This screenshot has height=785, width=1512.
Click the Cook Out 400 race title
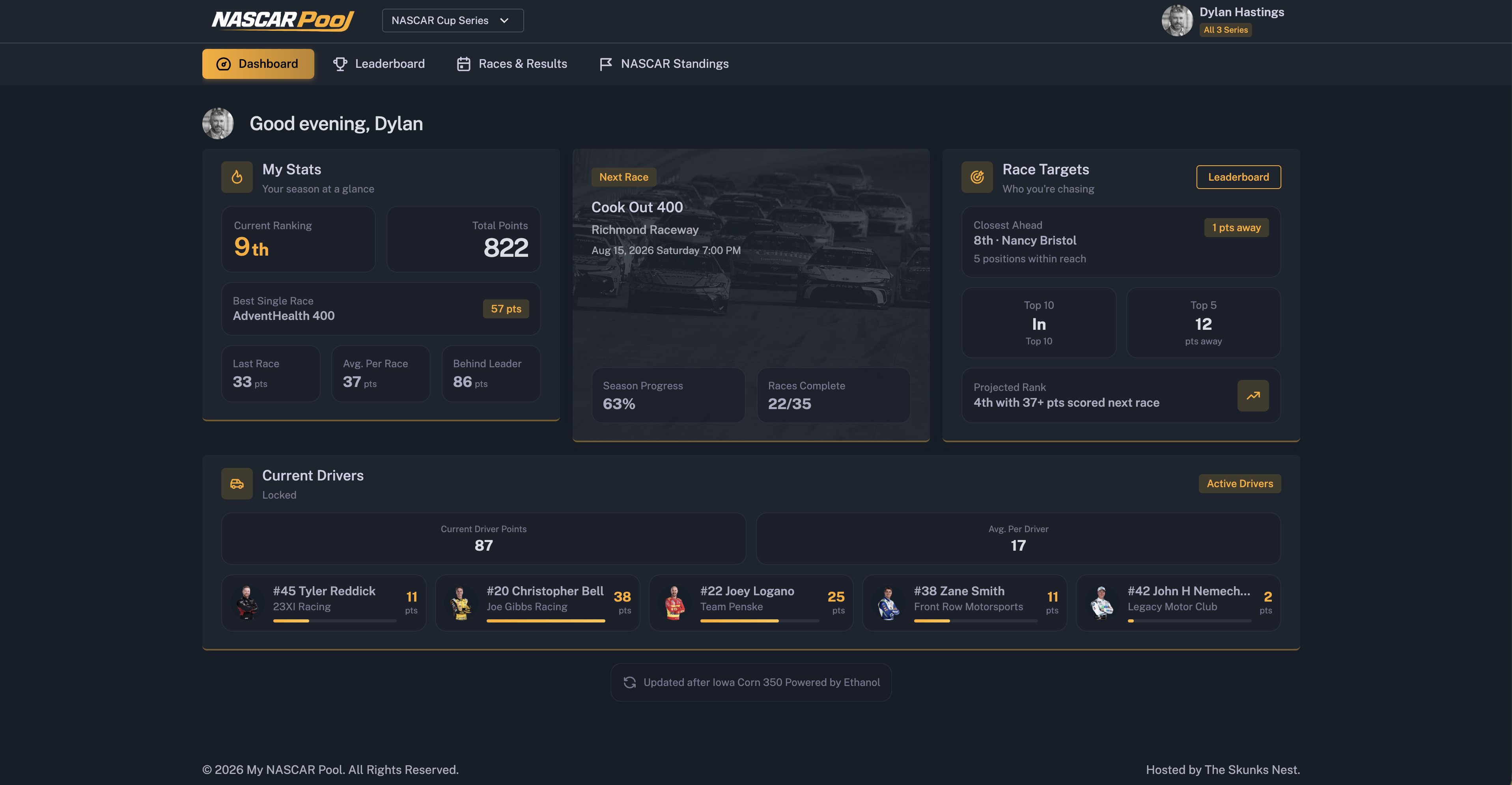(637, 207)
